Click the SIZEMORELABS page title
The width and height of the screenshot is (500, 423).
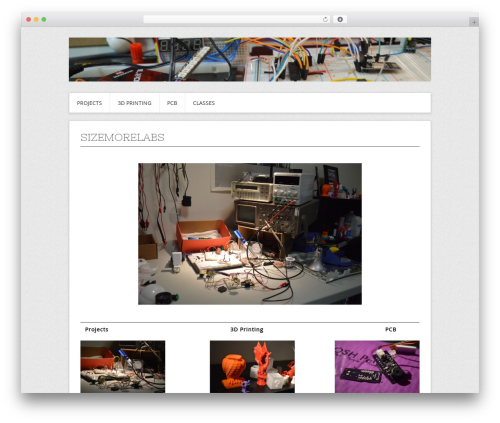(122, 137)
